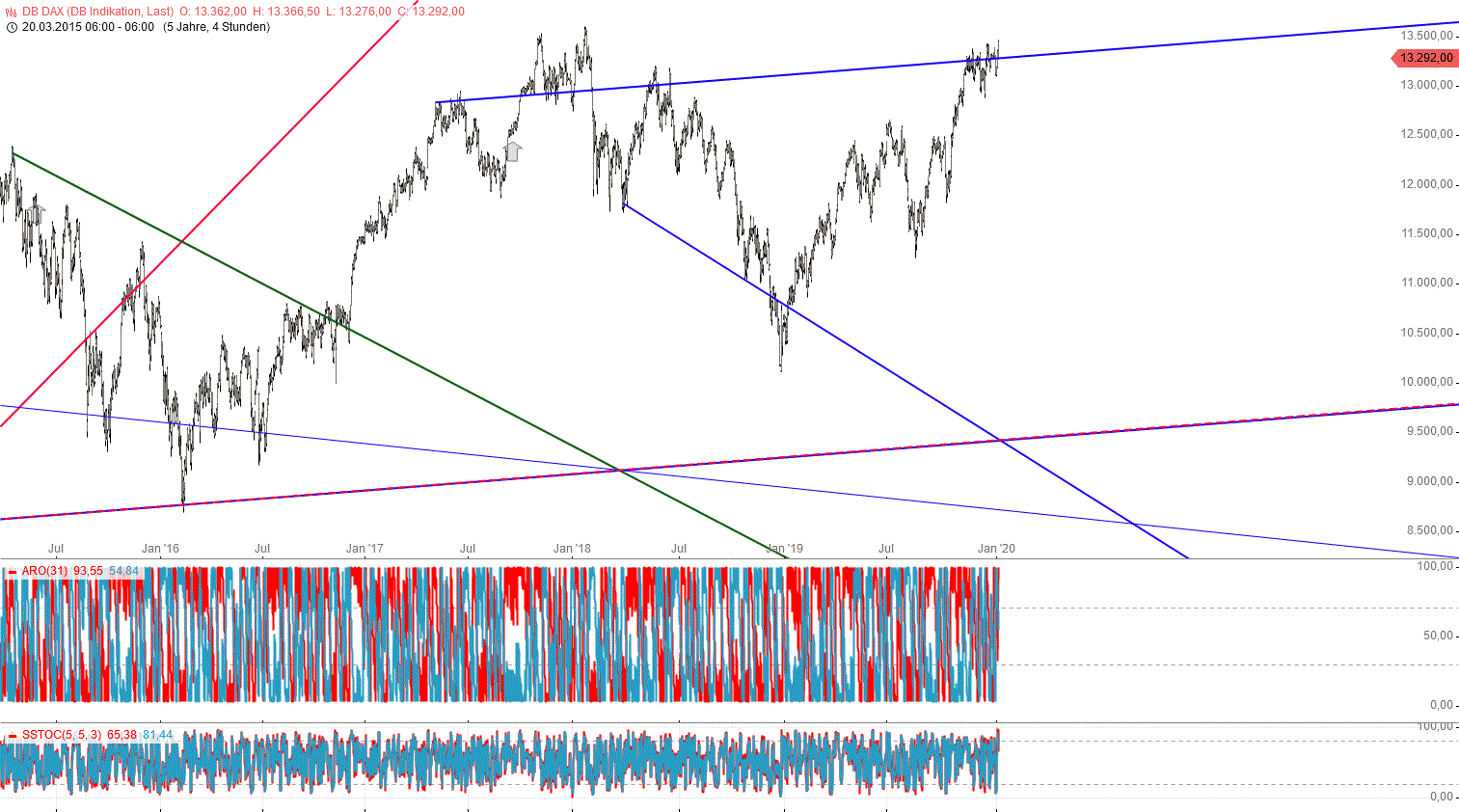The height and width of the screenshot is (812, 1459).
Task: Select the gray up-arrow marker near mid-2015 candles
Action: (36, 213)
